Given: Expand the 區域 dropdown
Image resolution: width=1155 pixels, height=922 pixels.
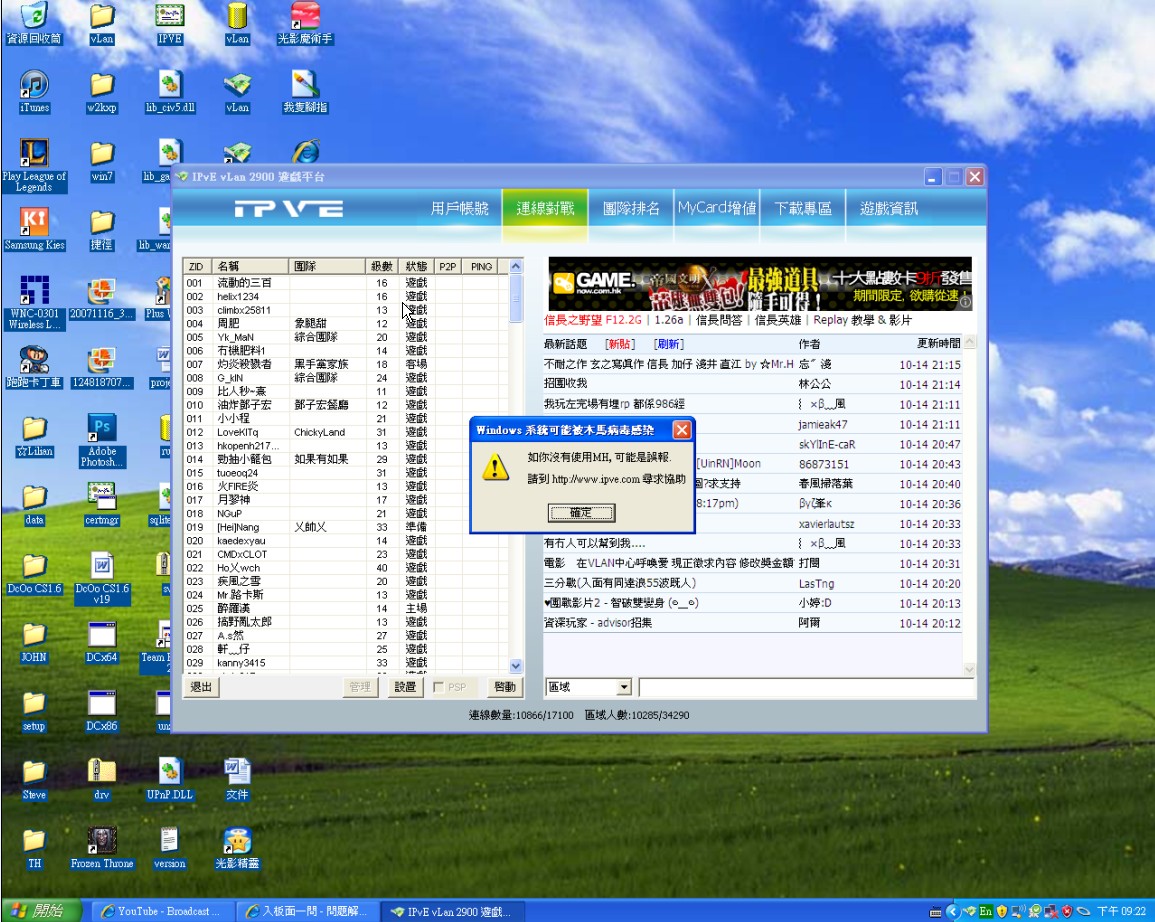Looking at the screenshot, I should (624, 688).
